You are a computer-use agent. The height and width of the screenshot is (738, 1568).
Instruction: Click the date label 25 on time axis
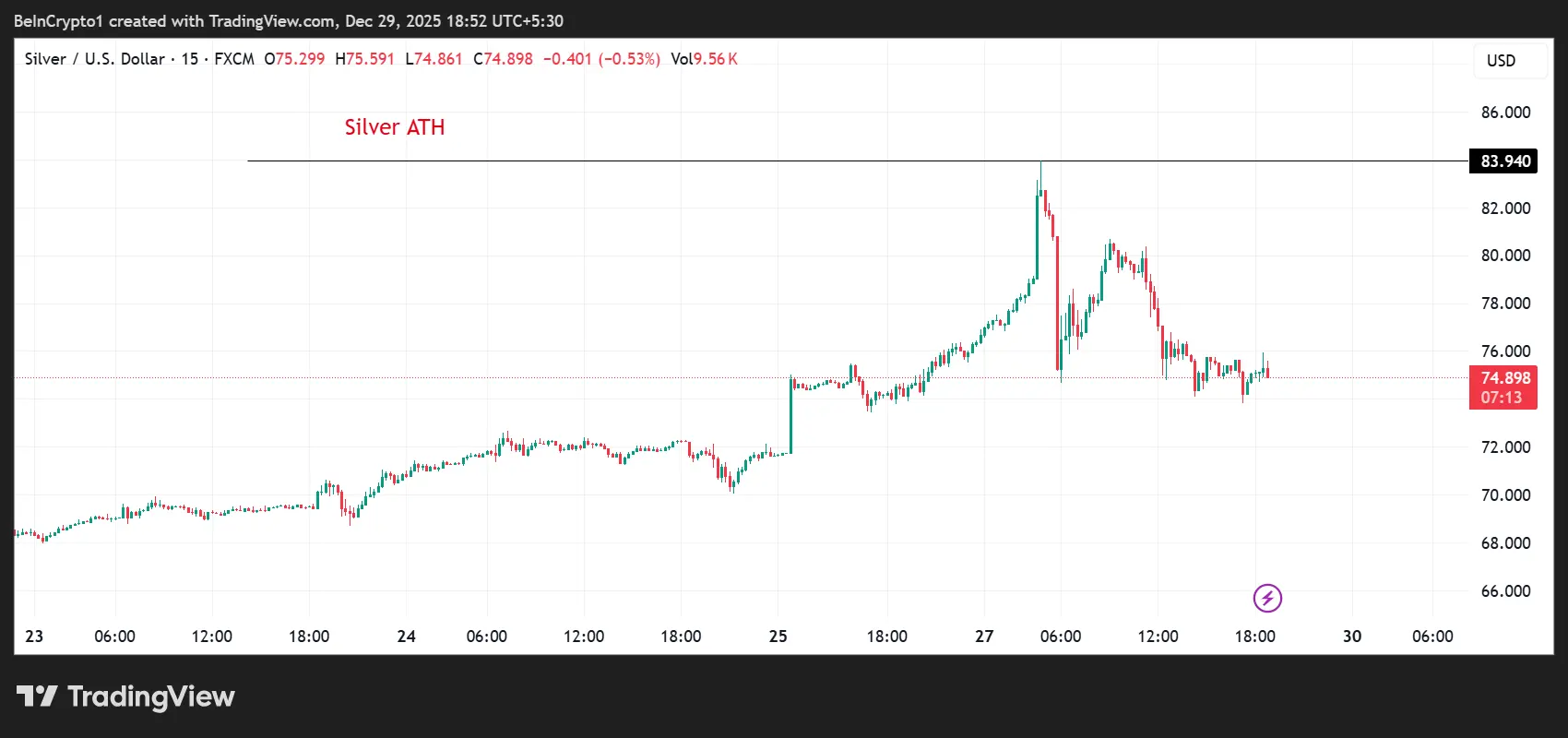(778, 637)
